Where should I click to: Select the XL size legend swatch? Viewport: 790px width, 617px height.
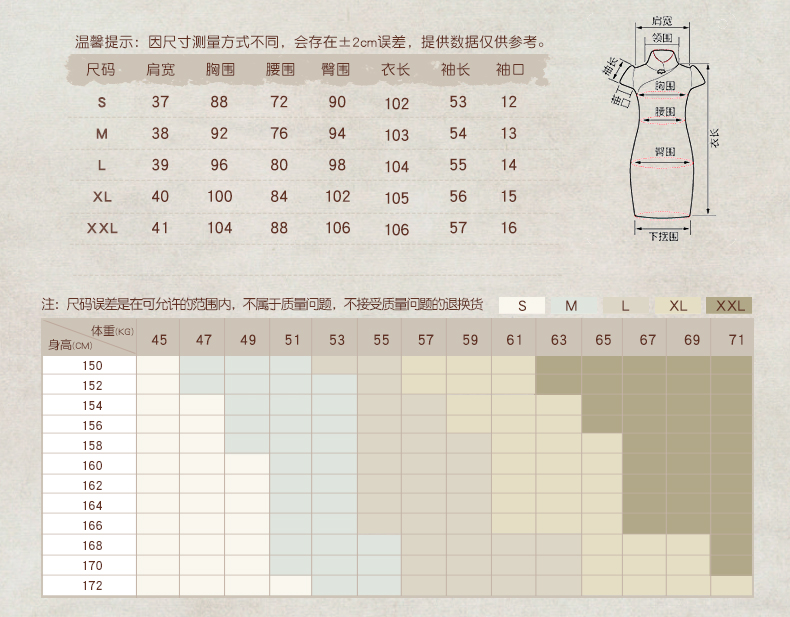coord(678,306)
